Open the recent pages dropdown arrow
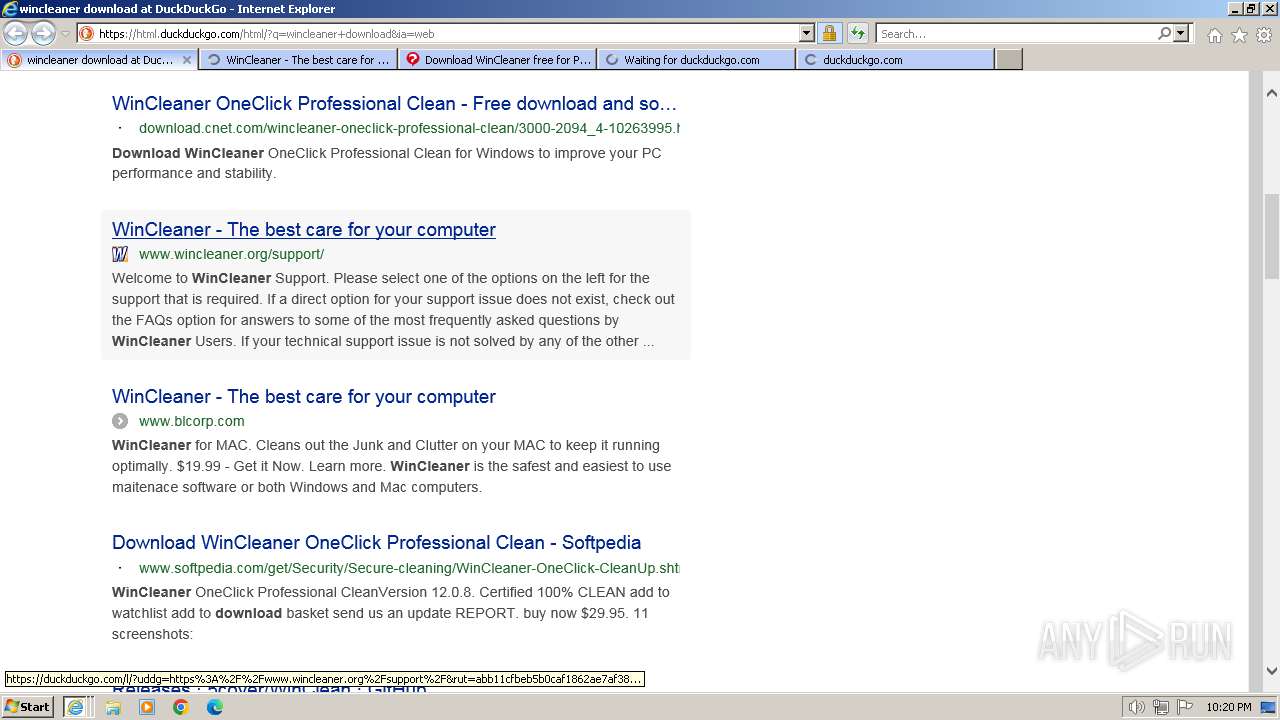 65,34
